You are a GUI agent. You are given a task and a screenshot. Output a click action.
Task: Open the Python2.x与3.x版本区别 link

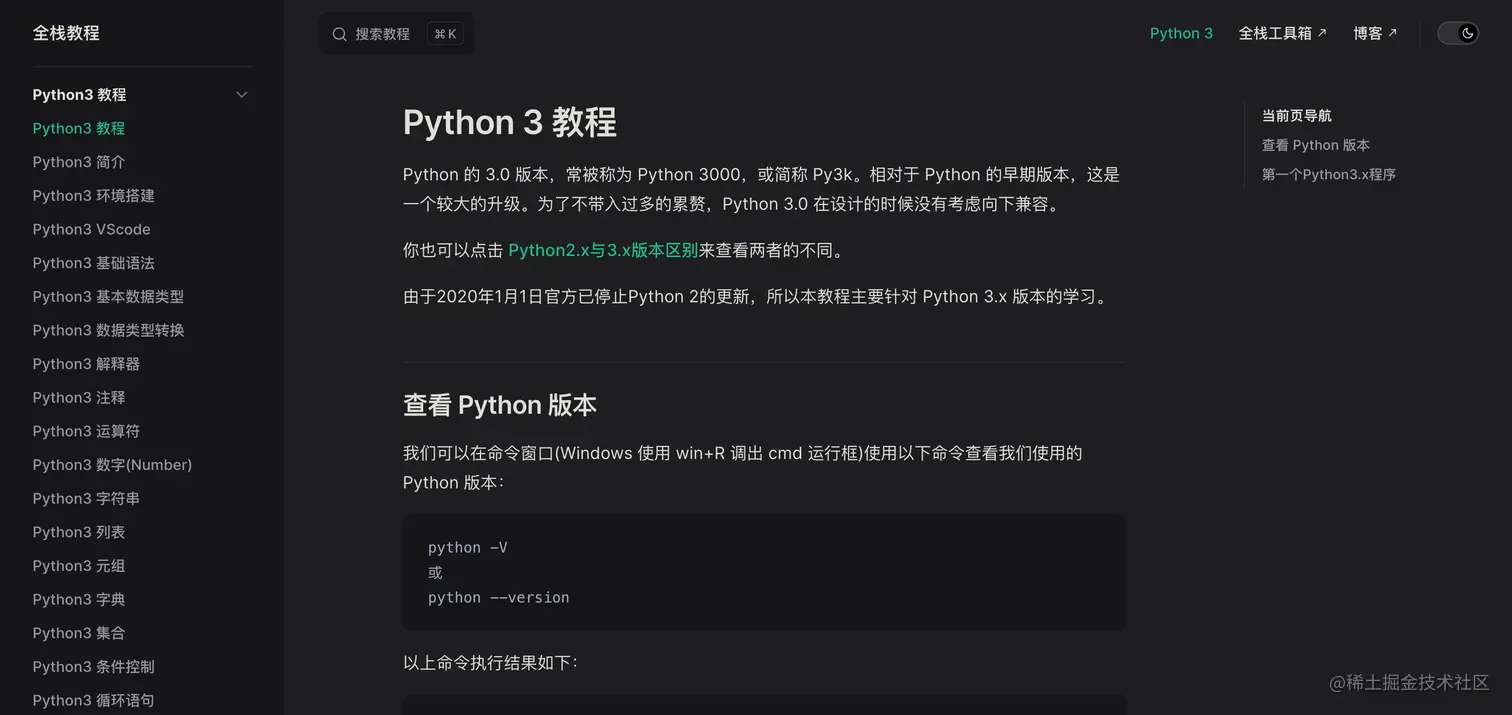(x=603, y=250)
